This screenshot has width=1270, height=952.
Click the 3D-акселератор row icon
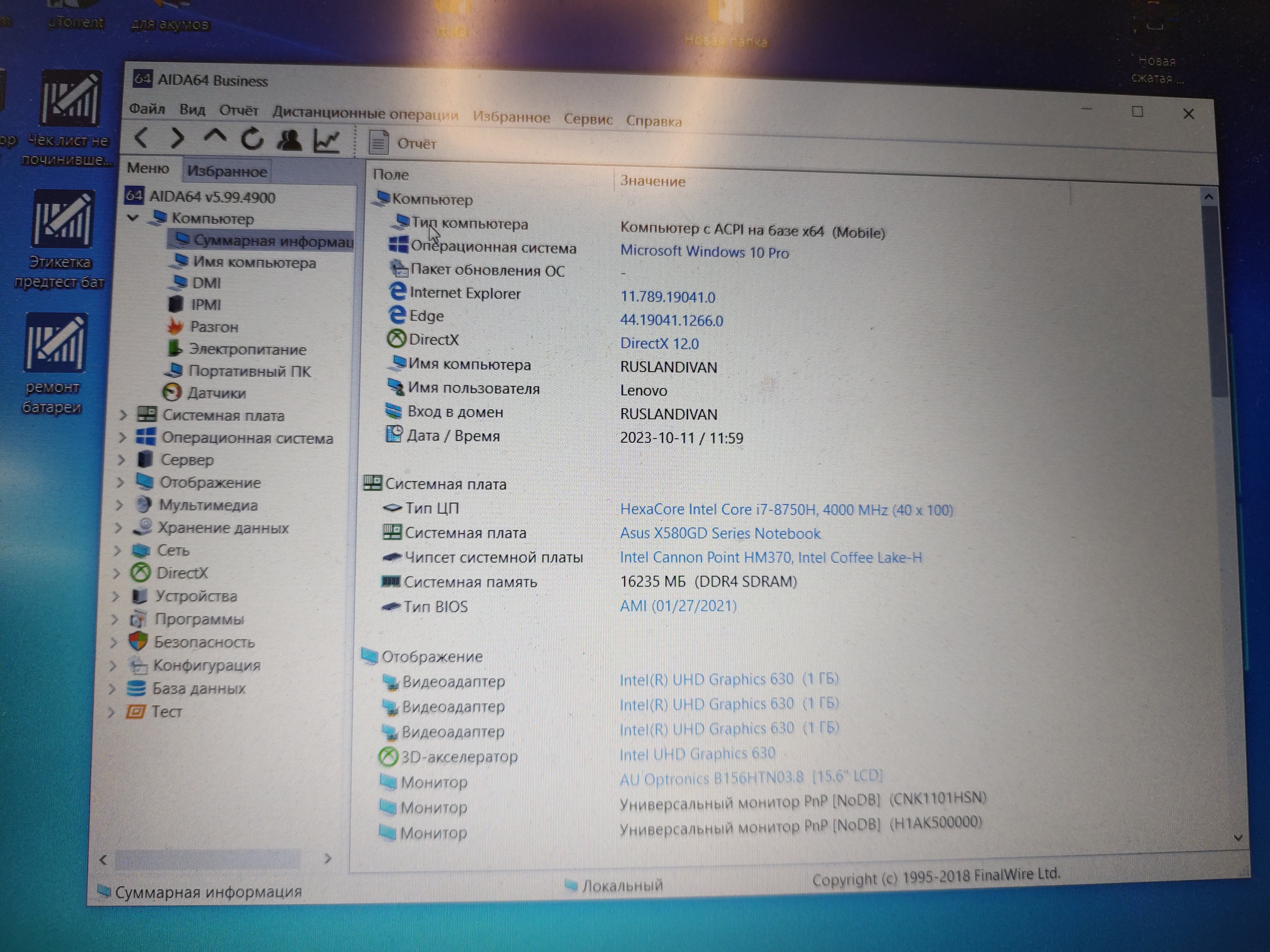[388, 757]
